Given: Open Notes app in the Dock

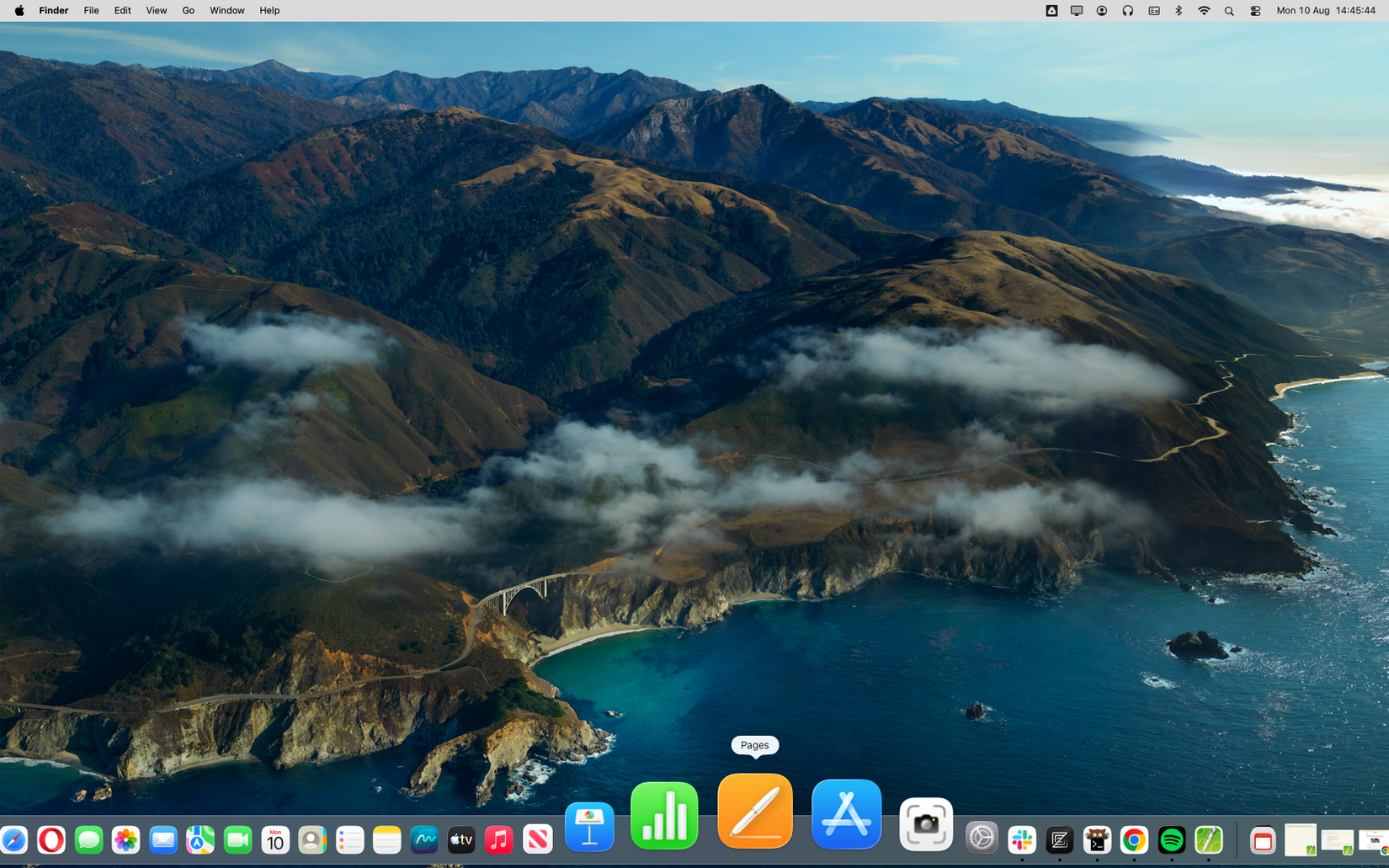Looking at the screenshot, I should [x=386, y=839].
